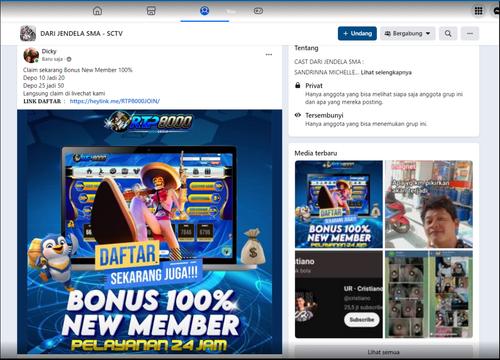This screenshot has height=360, width=500.
Task: Expand the Bergabung dropdown
Action: [408, 33]
